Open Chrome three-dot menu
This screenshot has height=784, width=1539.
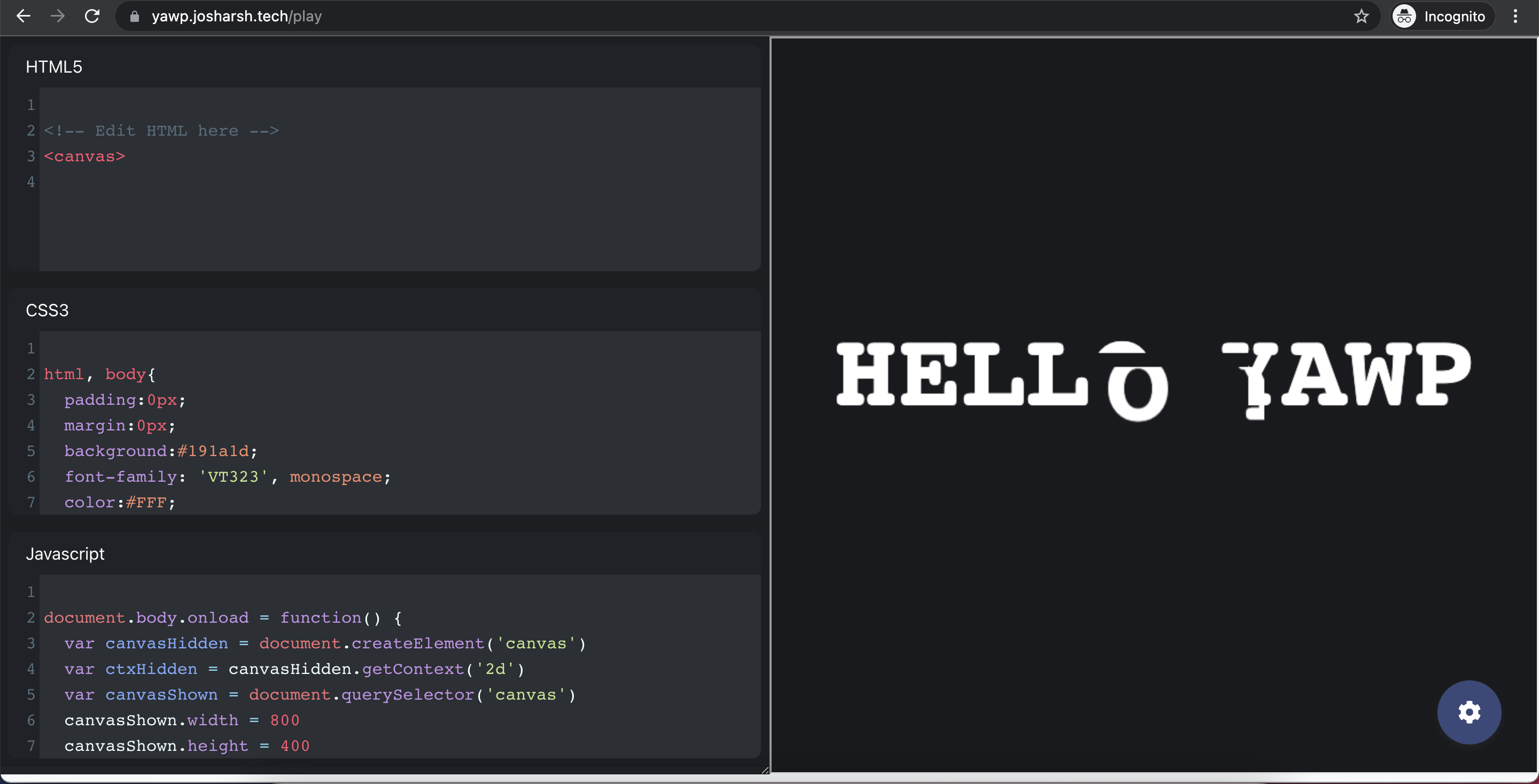point(1515,16)
